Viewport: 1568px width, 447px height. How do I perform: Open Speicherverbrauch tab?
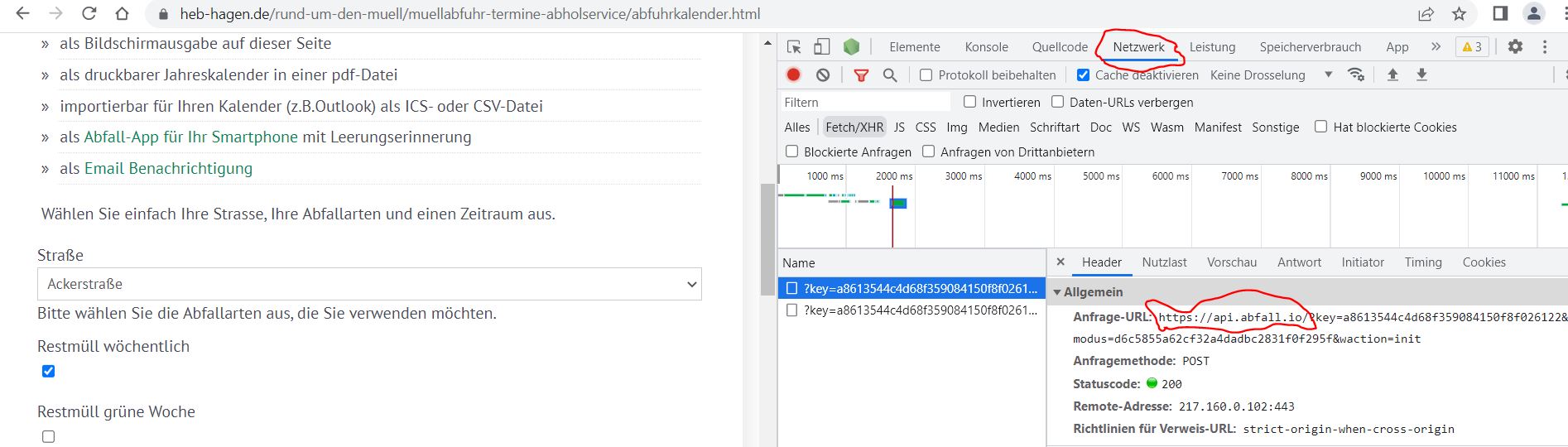1311,47
